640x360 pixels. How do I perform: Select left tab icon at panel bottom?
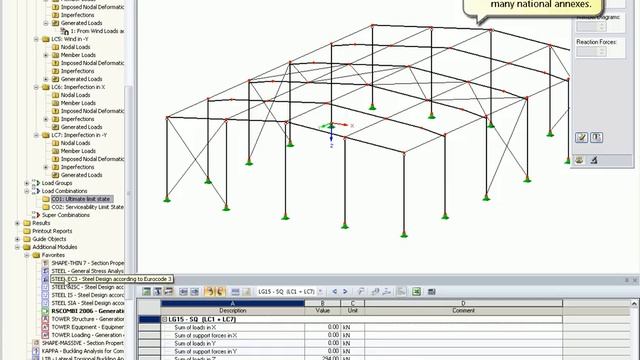pos(579,160)
